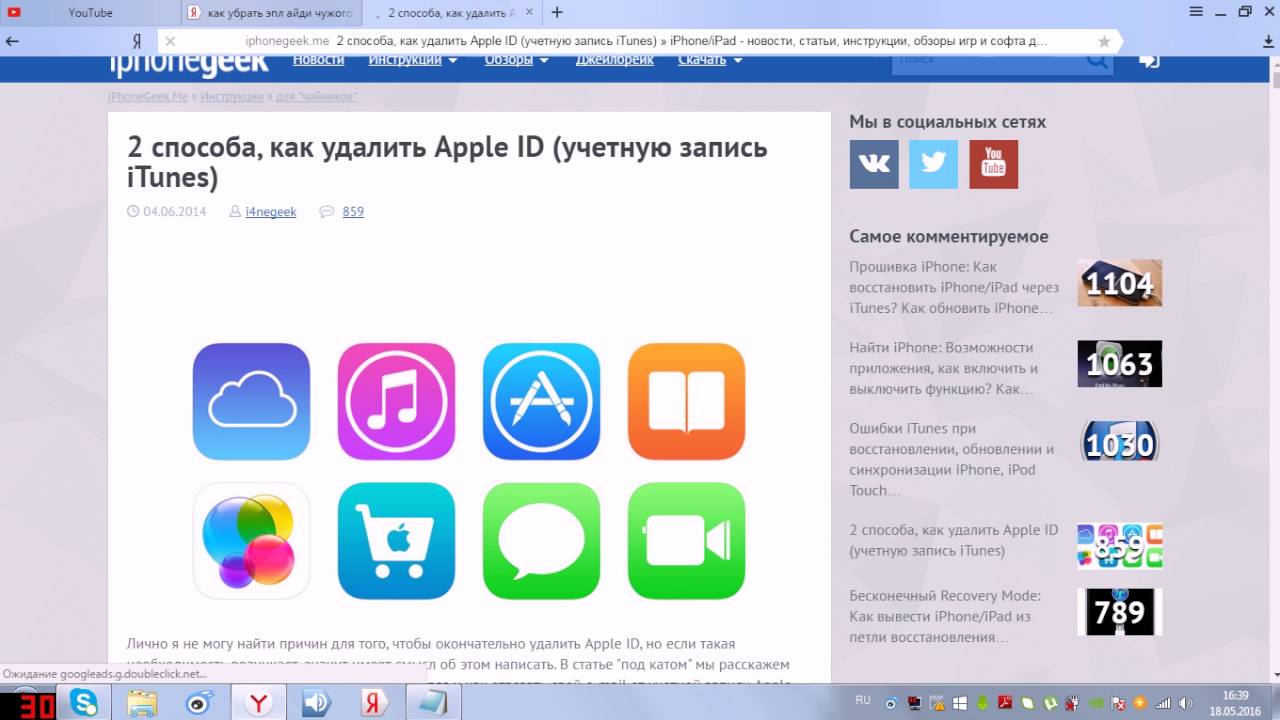Click the site search magnifier icon
Image resolution: width=1280 pixels, height=720 pixels.
(1097, 60)
